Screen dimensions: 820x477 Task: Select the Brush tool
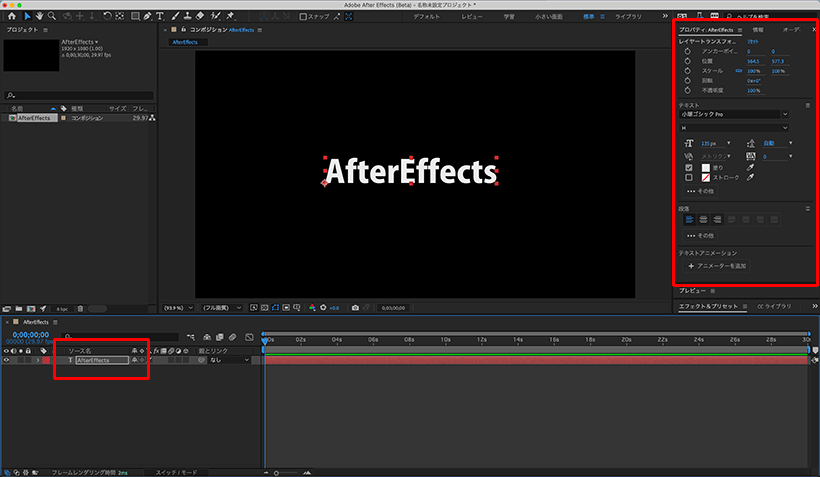pyautogui.click(x=176, y=16)
